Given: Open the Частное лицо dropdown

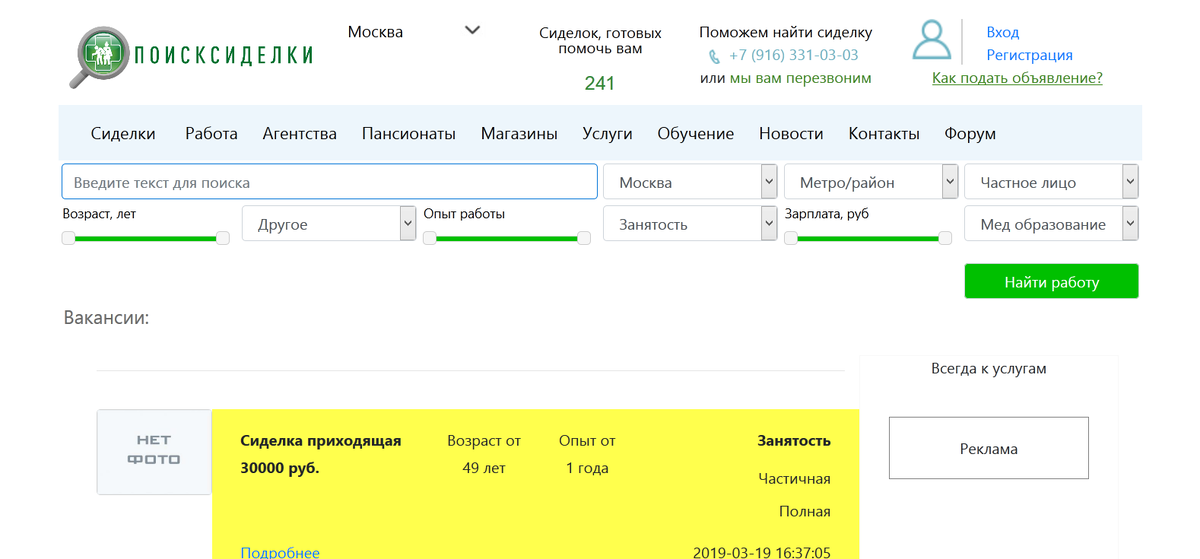Looking at the screenshot, I should 1051,182.
